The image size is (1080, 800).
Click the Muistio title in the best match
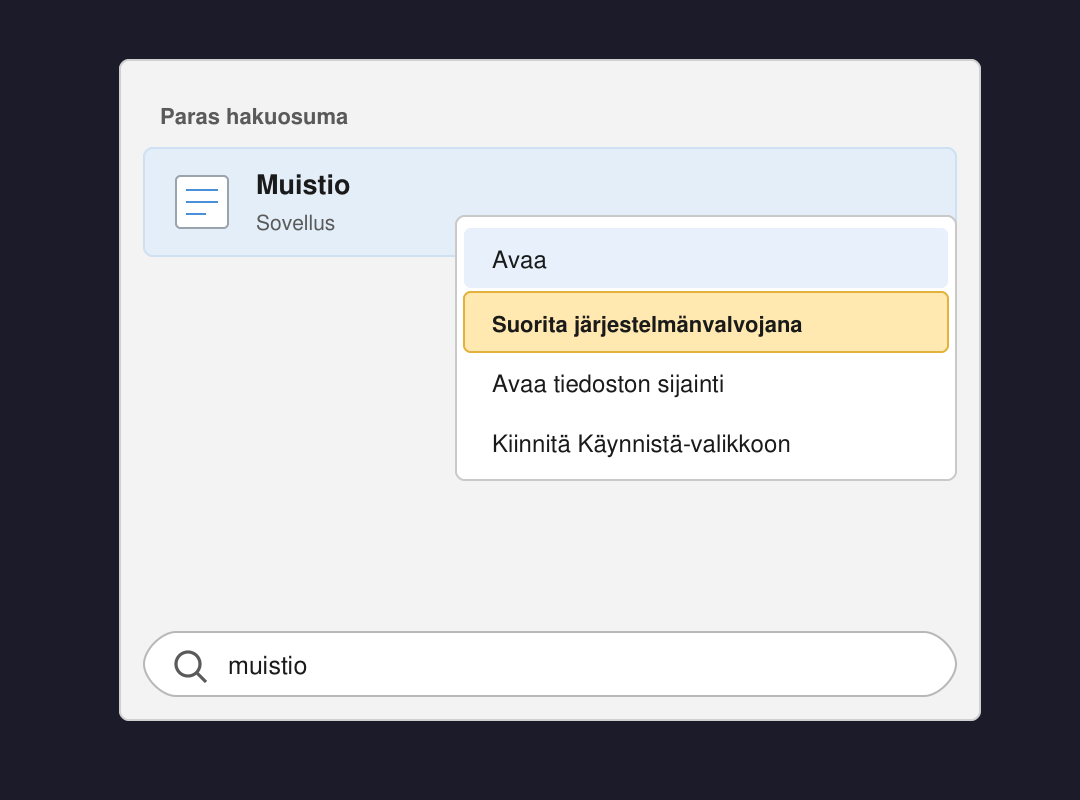(x=303, y=185)
